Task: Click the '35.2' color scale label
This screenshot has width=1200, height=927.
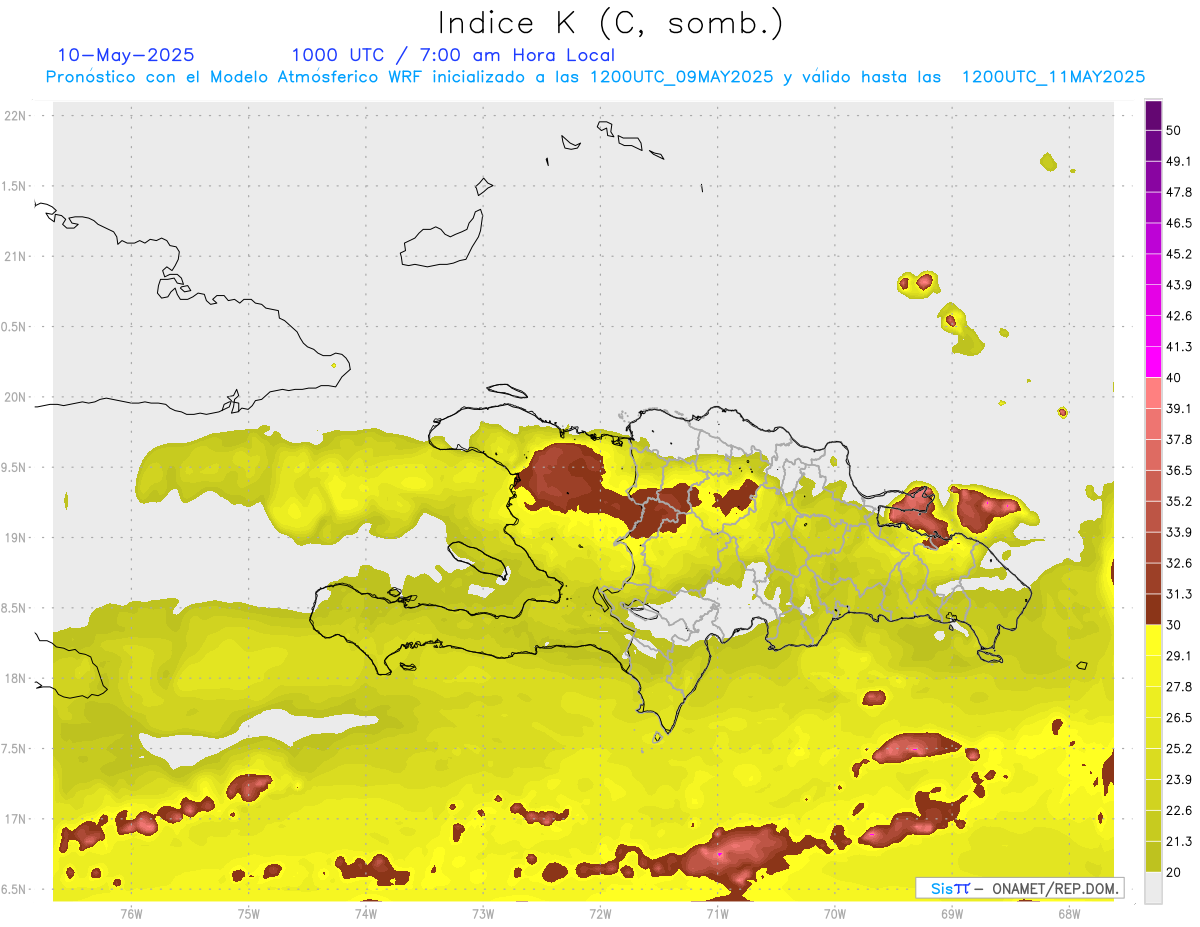Action: (x=1179, y=501)
